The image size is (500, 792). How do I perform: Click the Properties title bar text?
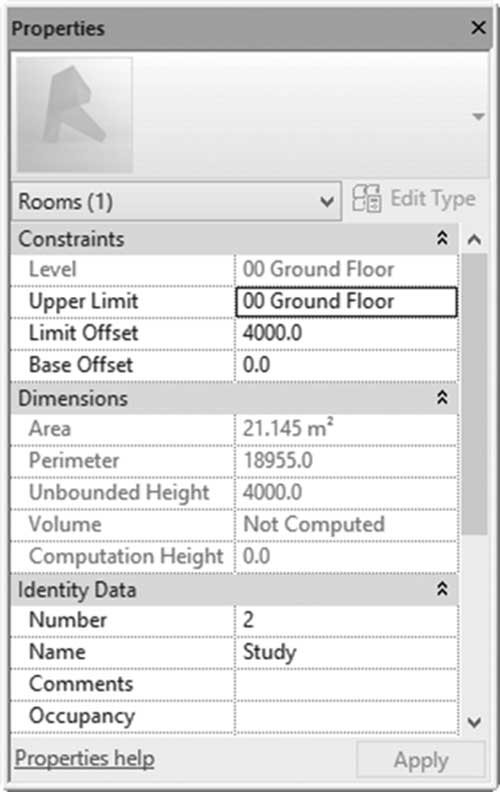[58, 29]
